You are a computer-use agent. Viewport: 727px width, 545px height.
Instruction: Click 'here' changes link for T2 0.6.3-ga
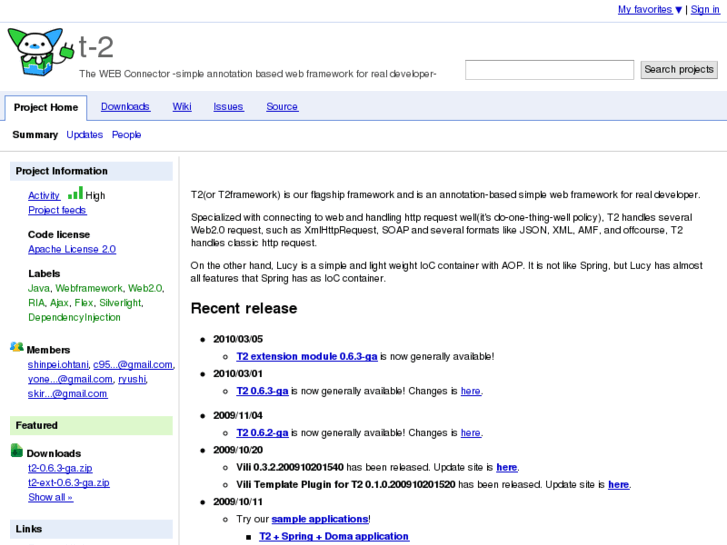click(471, 391)
